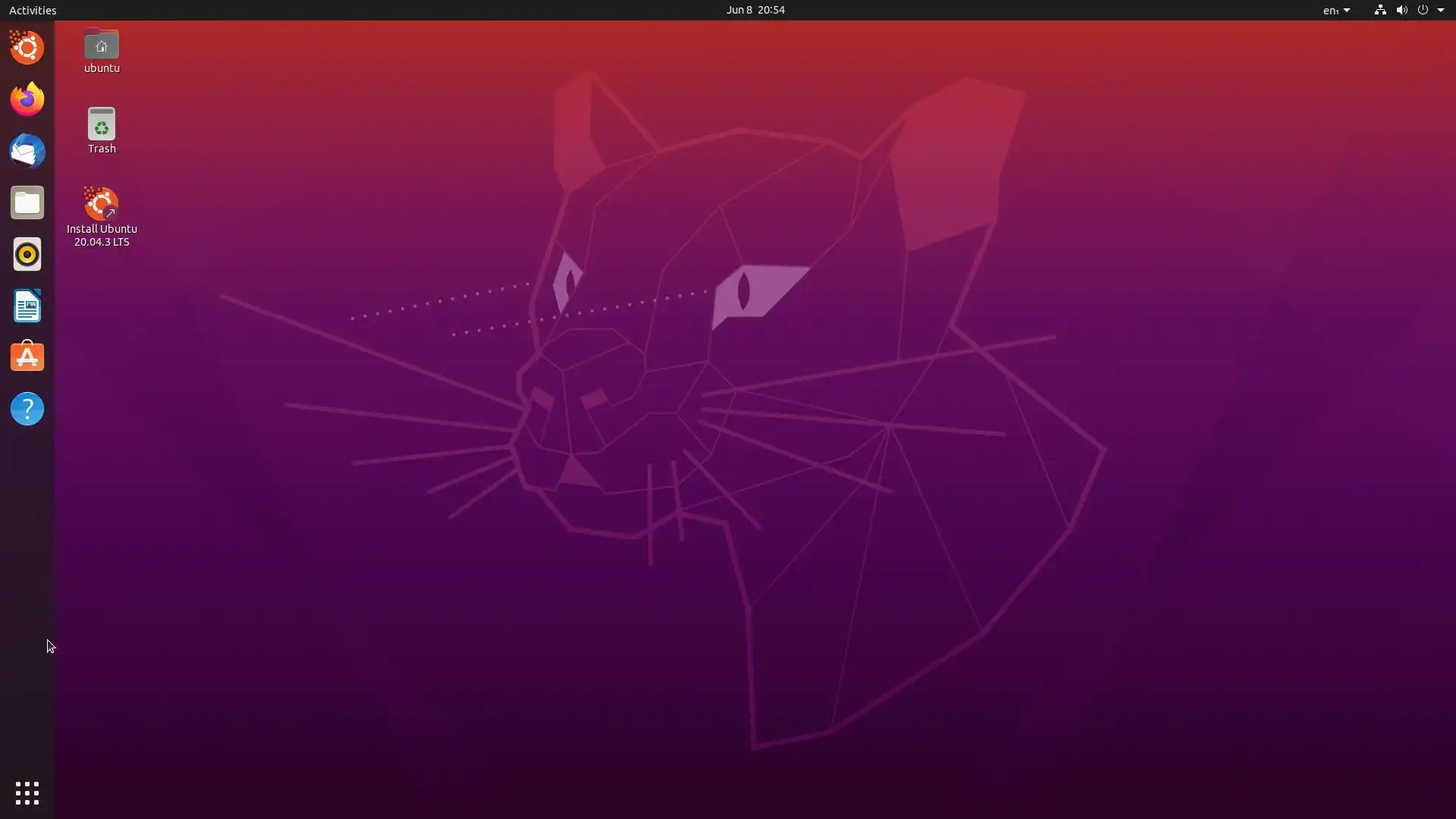1456x819 pixels.
Task: Select the Trash desktop icon
Action: (x=102, y=126)
